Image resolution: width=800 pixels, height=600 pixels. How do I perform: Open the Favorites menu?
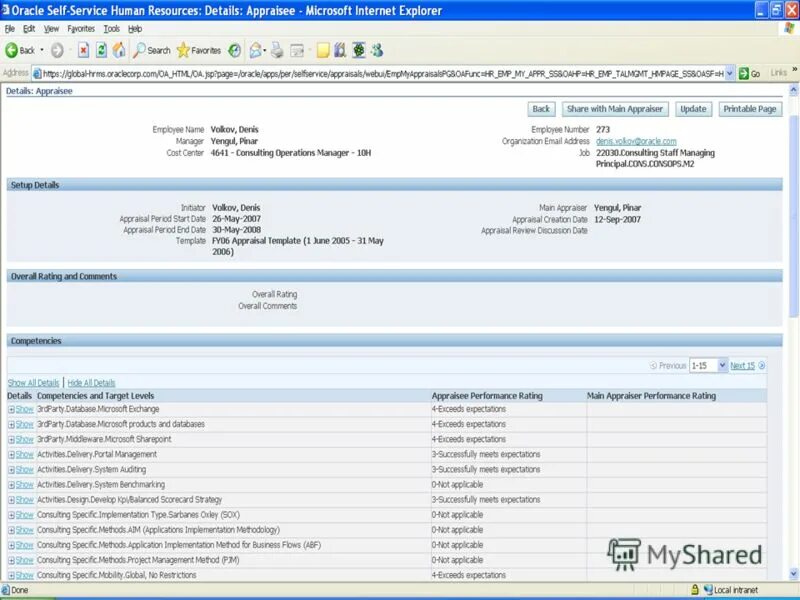[81, 29]
